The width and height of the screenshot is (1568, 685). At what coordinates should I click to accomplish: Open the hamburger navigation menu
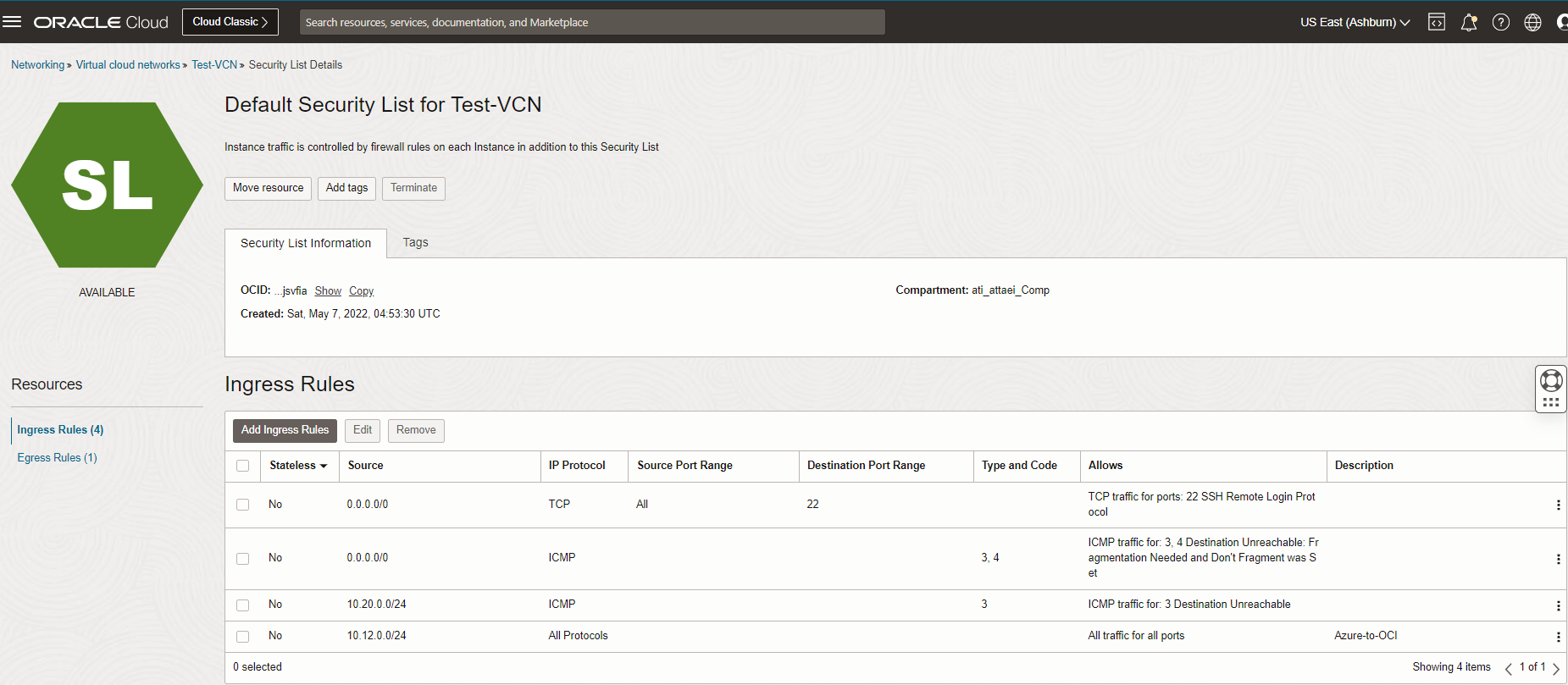click(x=12, y=22)
